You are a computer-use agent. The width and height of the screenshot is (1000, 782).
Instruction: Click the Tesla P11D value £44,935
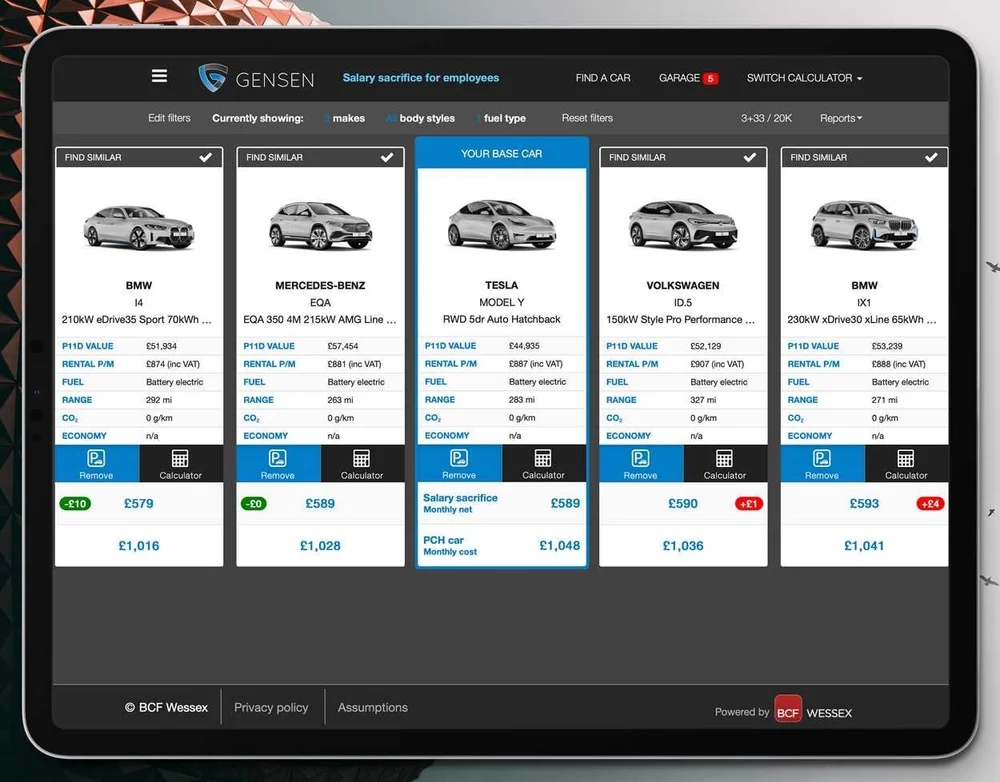point(524,346)
